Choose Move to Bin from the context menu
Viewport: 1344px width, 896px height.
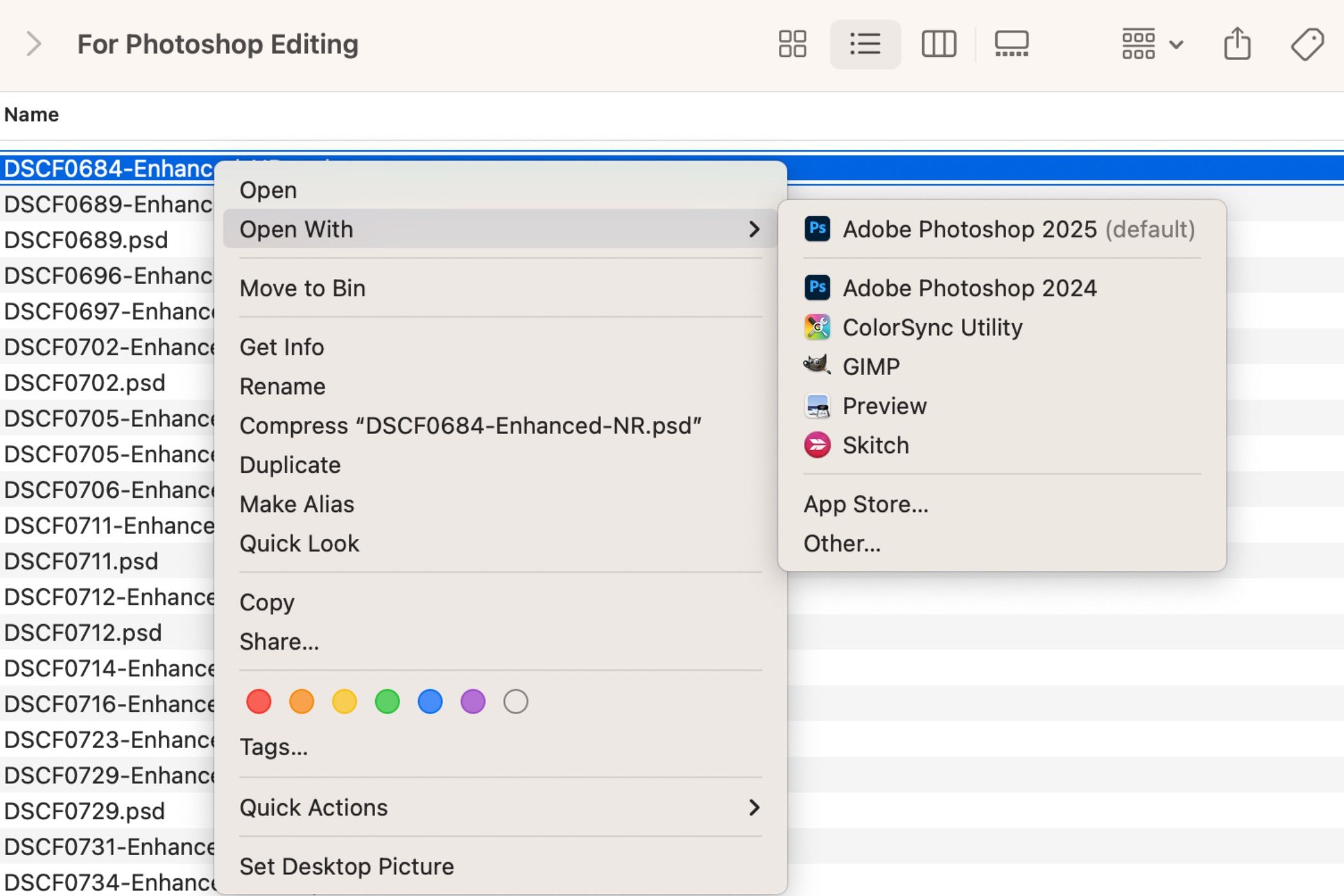click(303, 287)
